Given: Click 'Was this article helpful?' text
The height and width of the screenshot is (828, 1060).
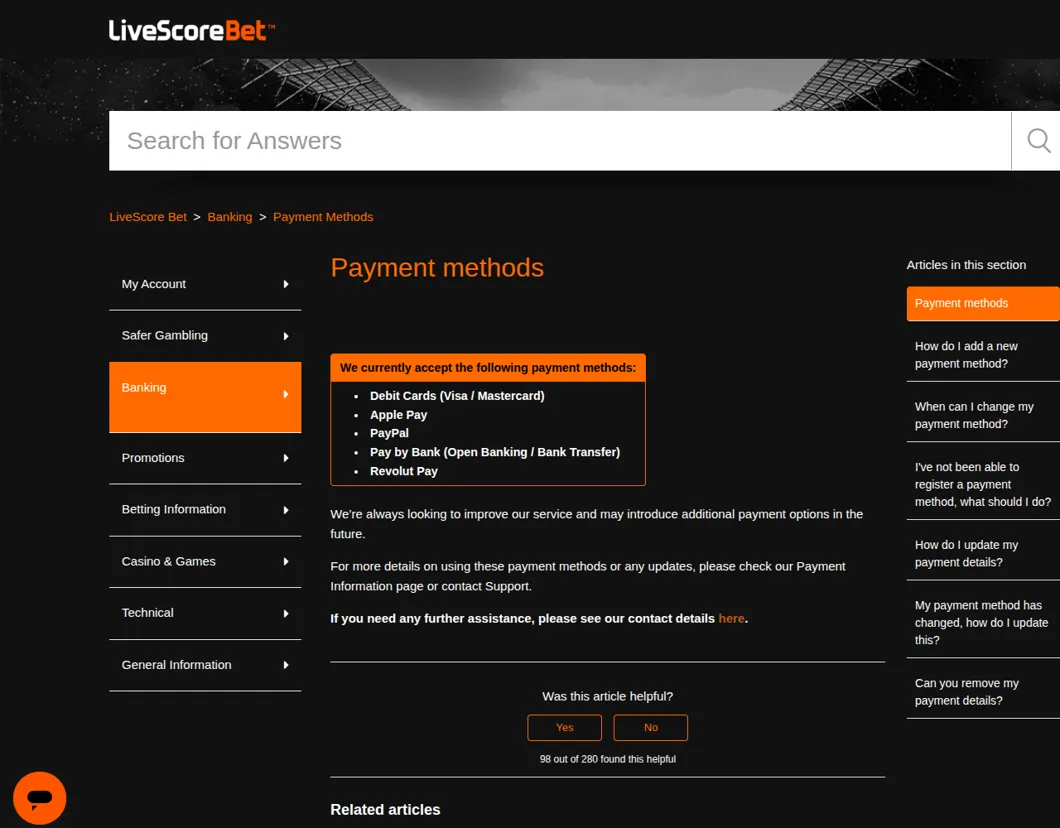Looking at the screenshot, I should point(608,696).
